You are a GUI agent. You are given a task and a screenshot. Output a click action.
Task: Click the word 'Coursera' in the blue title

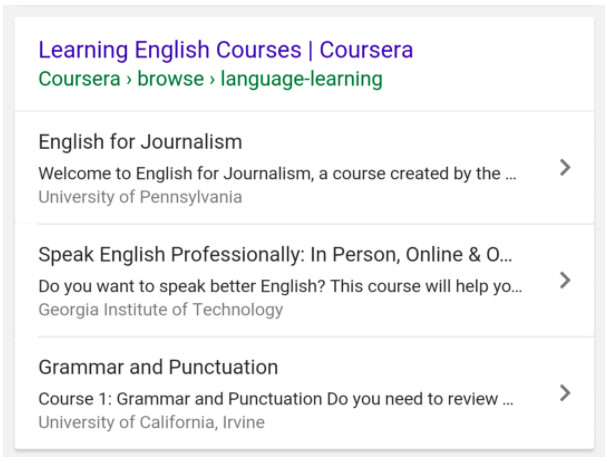[366, 50]
